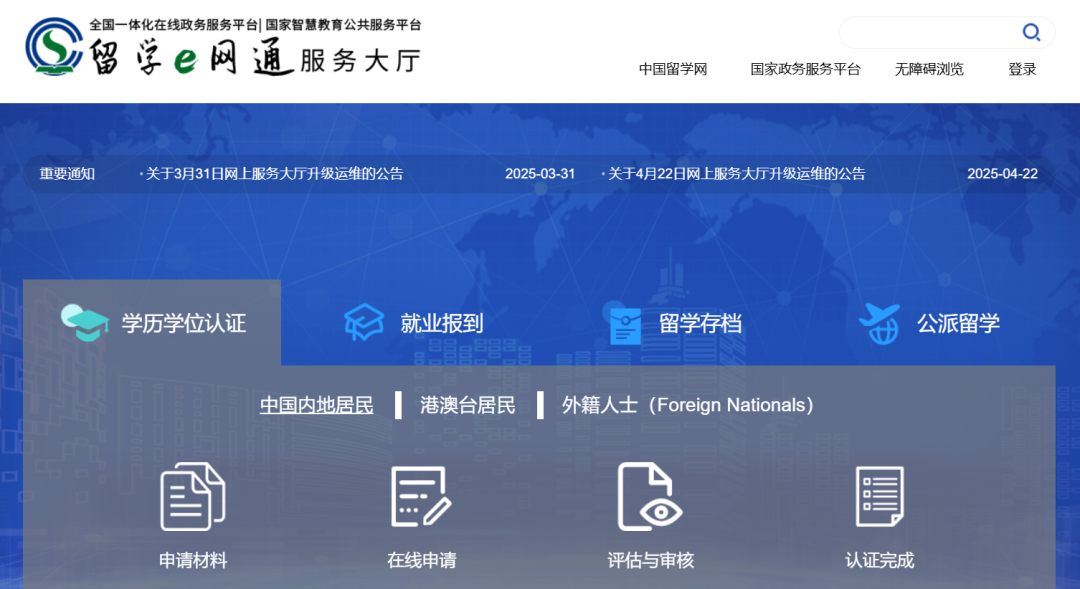
Task: Click the 申请材料 documents icon
Action: click(x=193, y=497)
